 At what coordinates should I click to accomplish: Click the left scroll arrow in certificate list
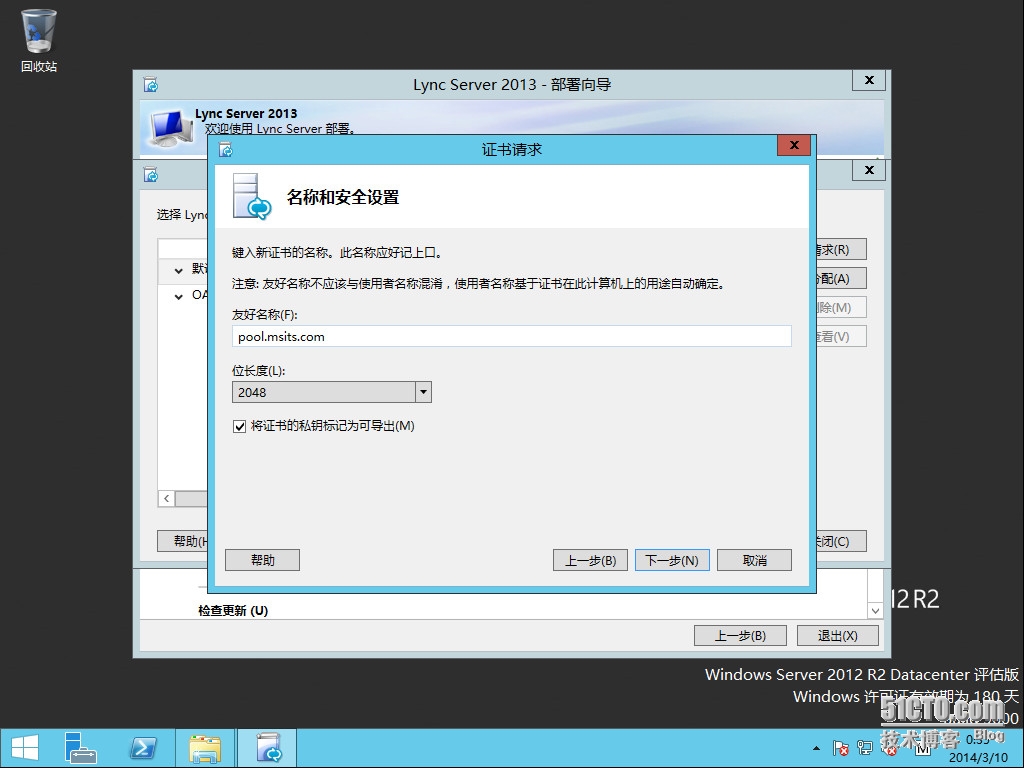coord(167,499)
